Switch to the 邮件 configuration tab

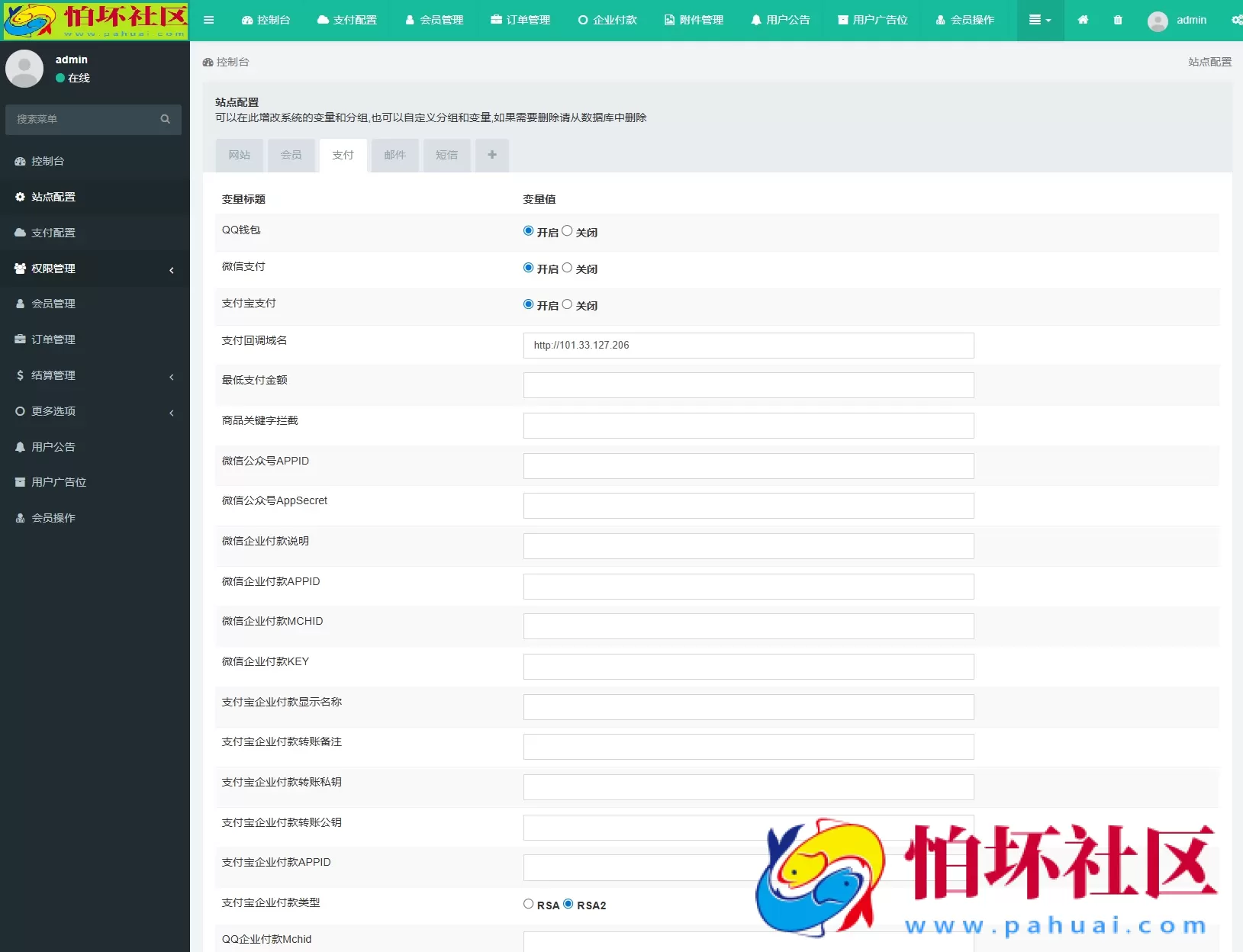coord(394,155)
